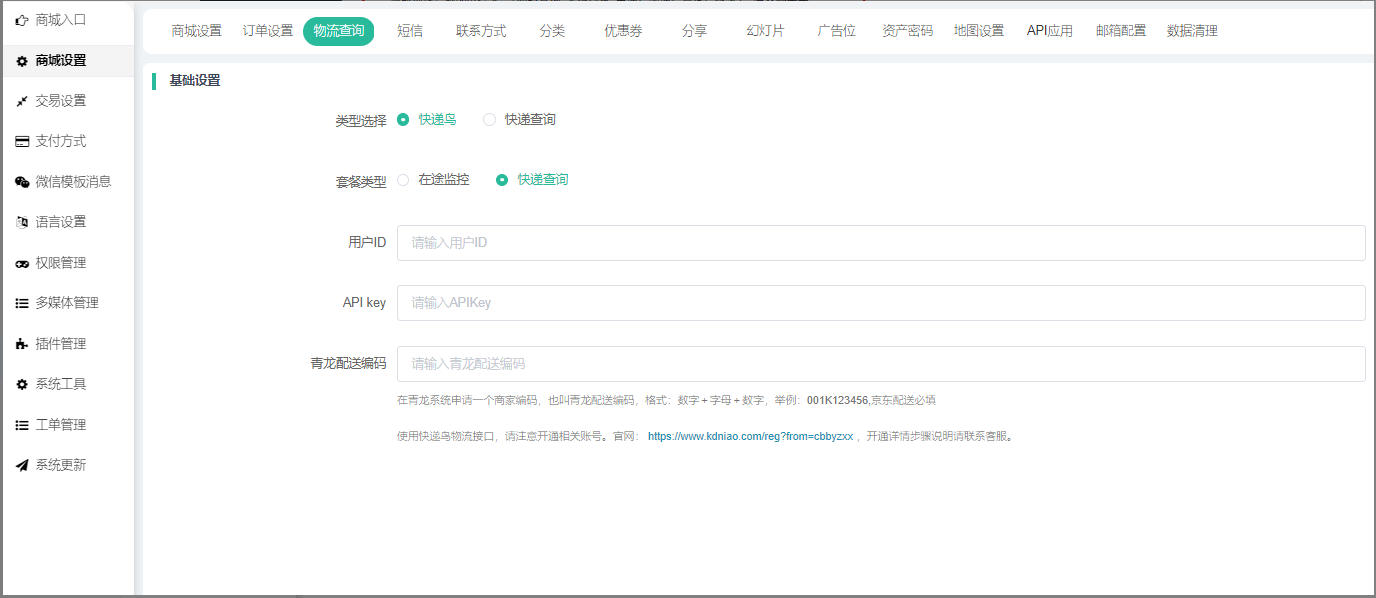Image resolution: width=1376 pixels, height=598 pixels.
Task: Click the arrows icon beside 交易设置
Action: click(x=22, y=101)
